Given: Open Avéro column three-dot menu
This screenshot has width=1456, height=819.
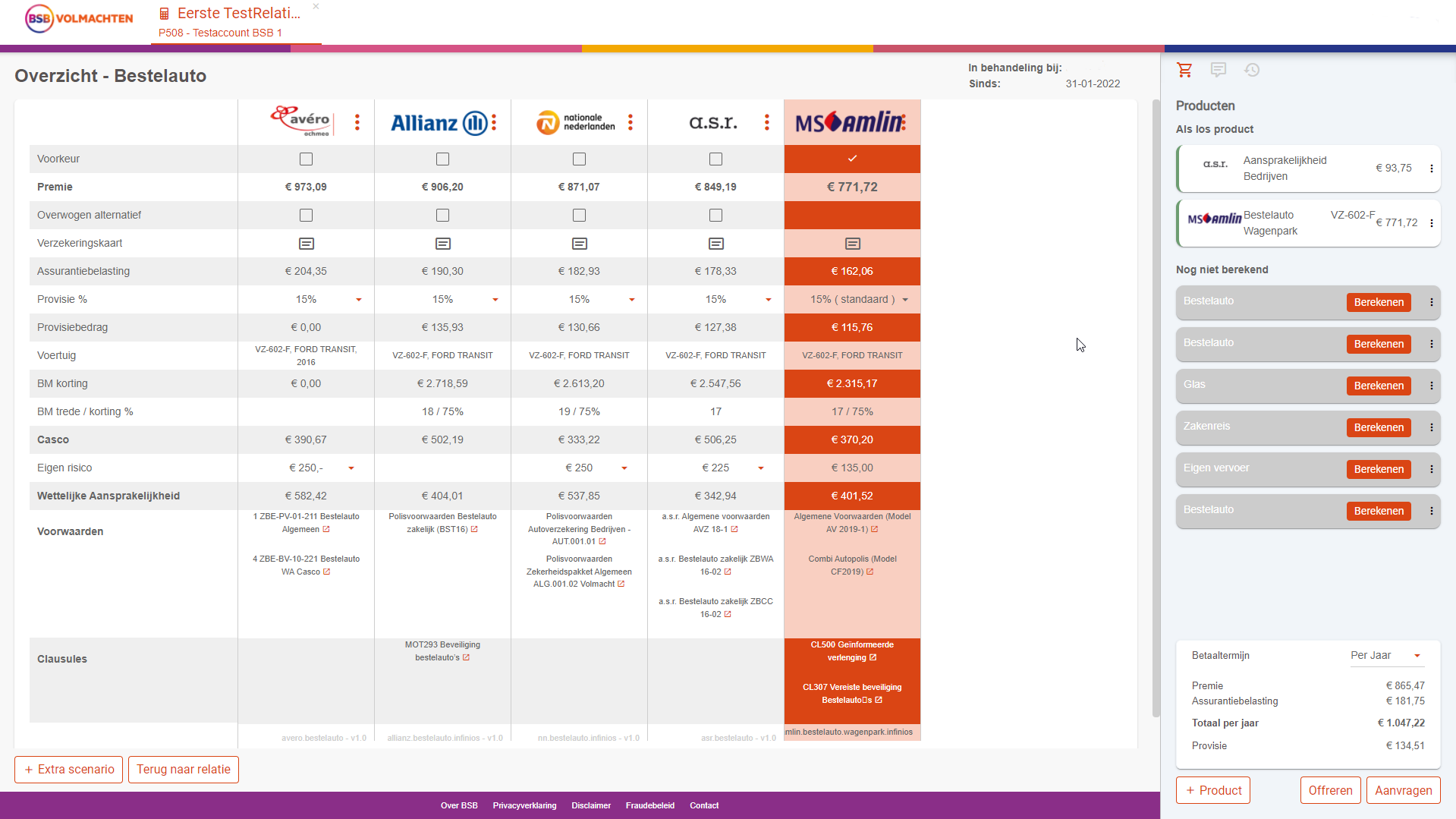Looking at the screenshot, I should tap(357, 122).
